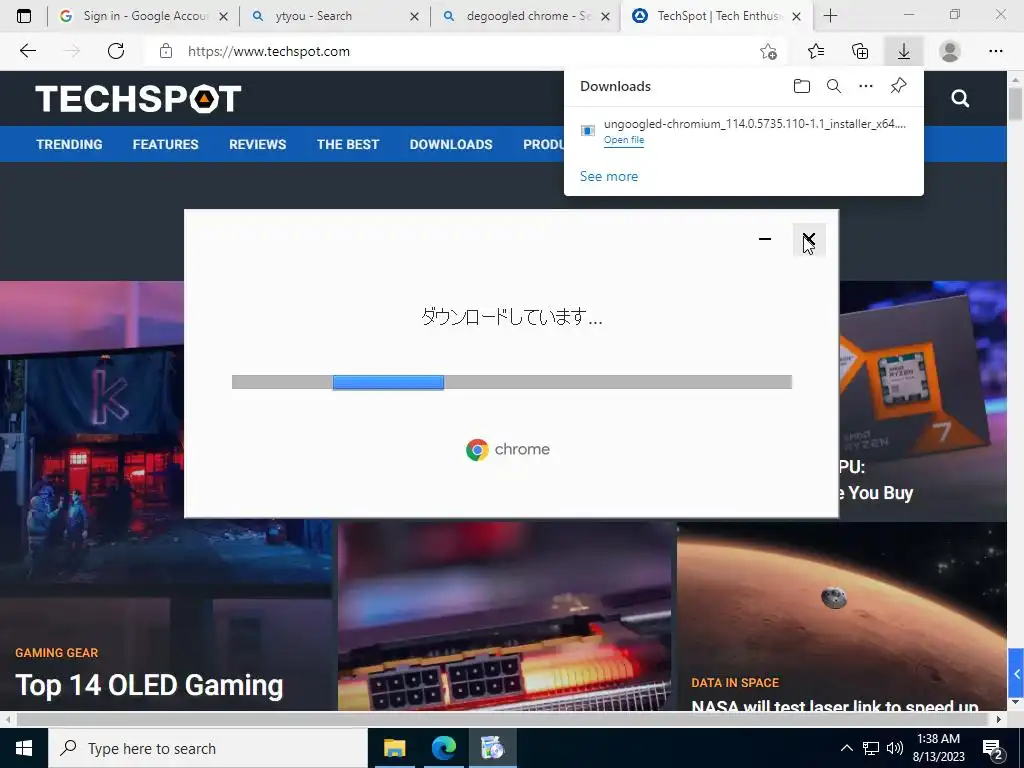Close the TechSpot tab
The height and width of the screenshot is (768, 1024).
[x=796, y=16]
